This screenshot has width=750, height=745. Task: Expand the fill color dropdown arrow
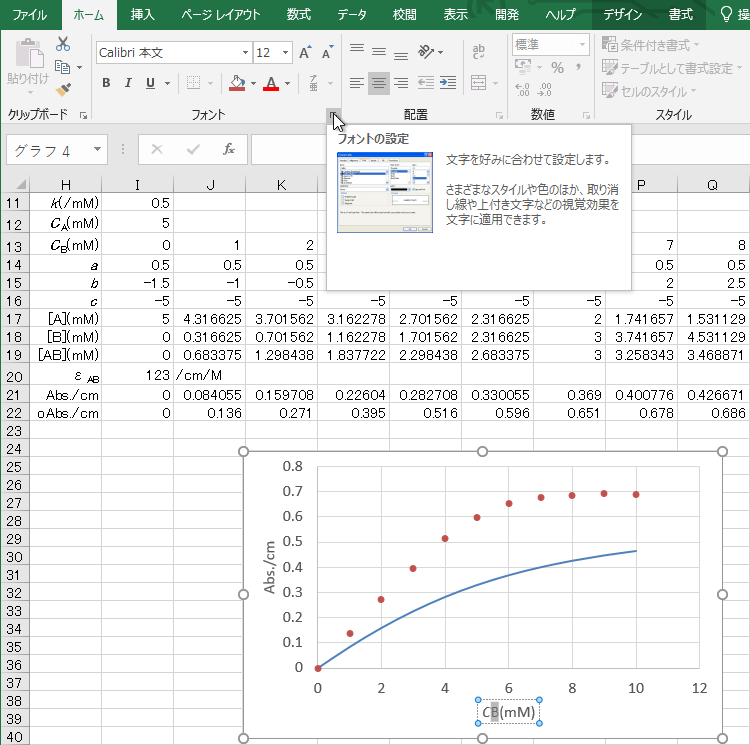tap(253, 83)
